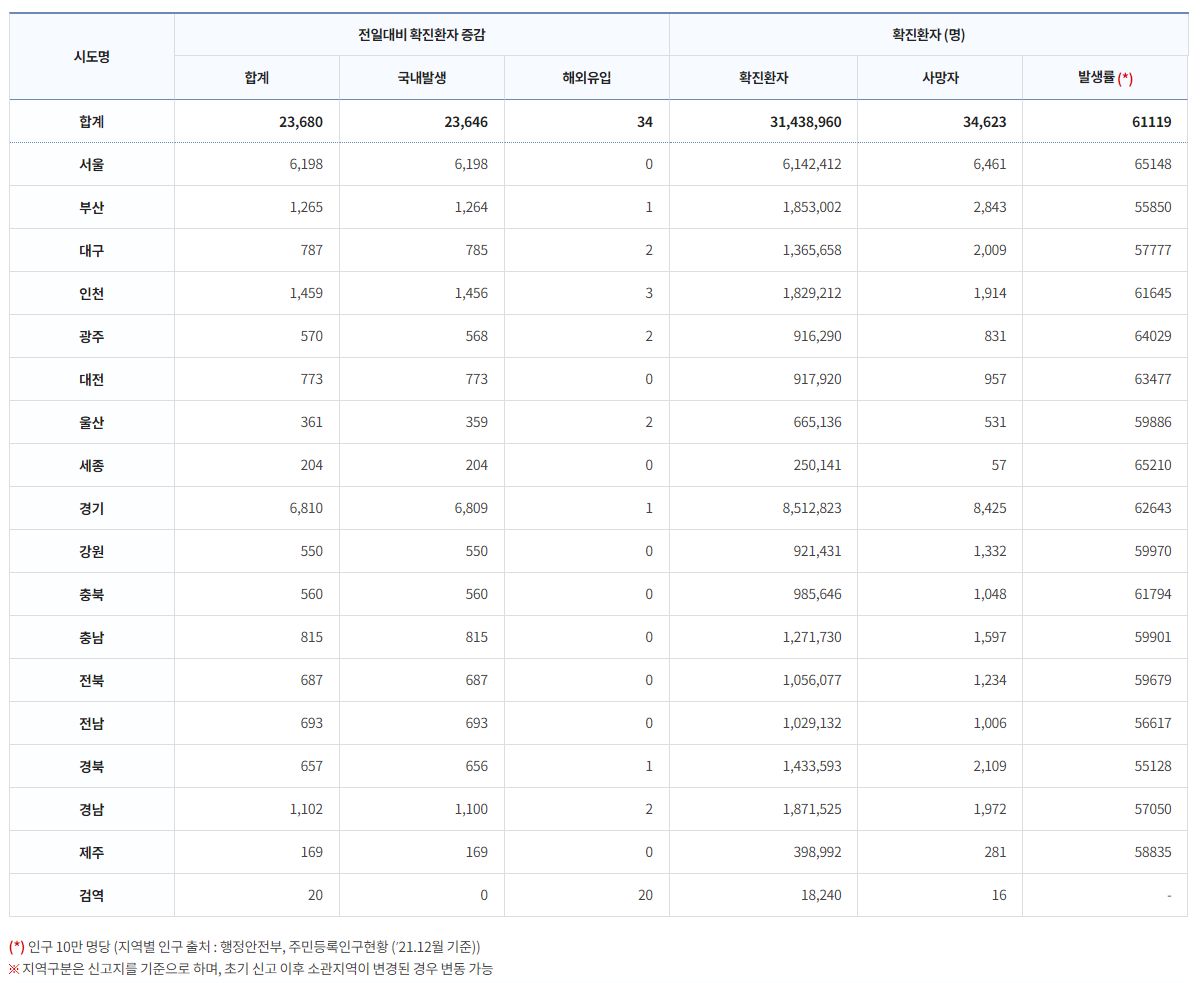Select the 울산 row label

[92, 422]
